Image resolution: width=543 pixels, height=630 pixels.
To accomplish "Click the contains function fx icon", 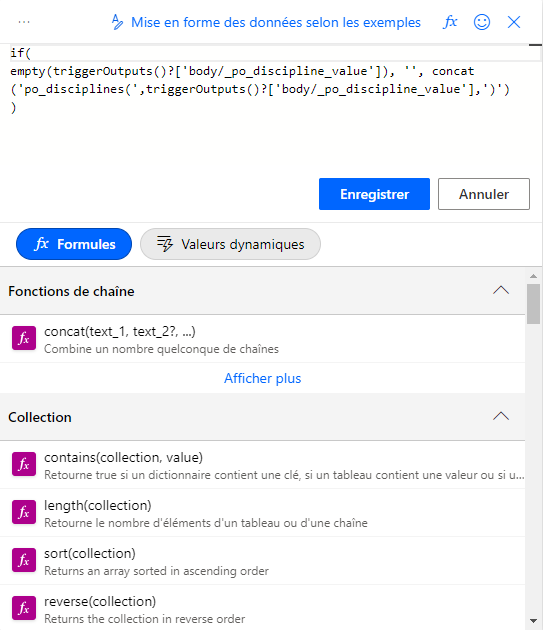I will click(x=24, y=464).
